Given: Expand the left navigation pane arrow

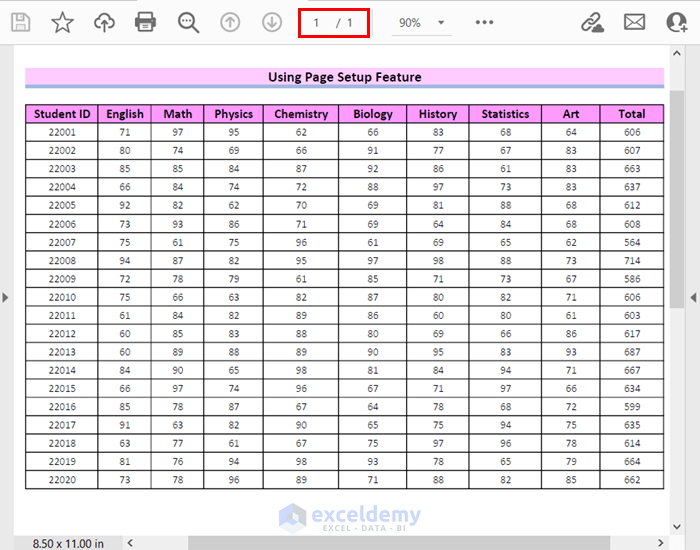Looking at the screenshot, I should point(5,297).
